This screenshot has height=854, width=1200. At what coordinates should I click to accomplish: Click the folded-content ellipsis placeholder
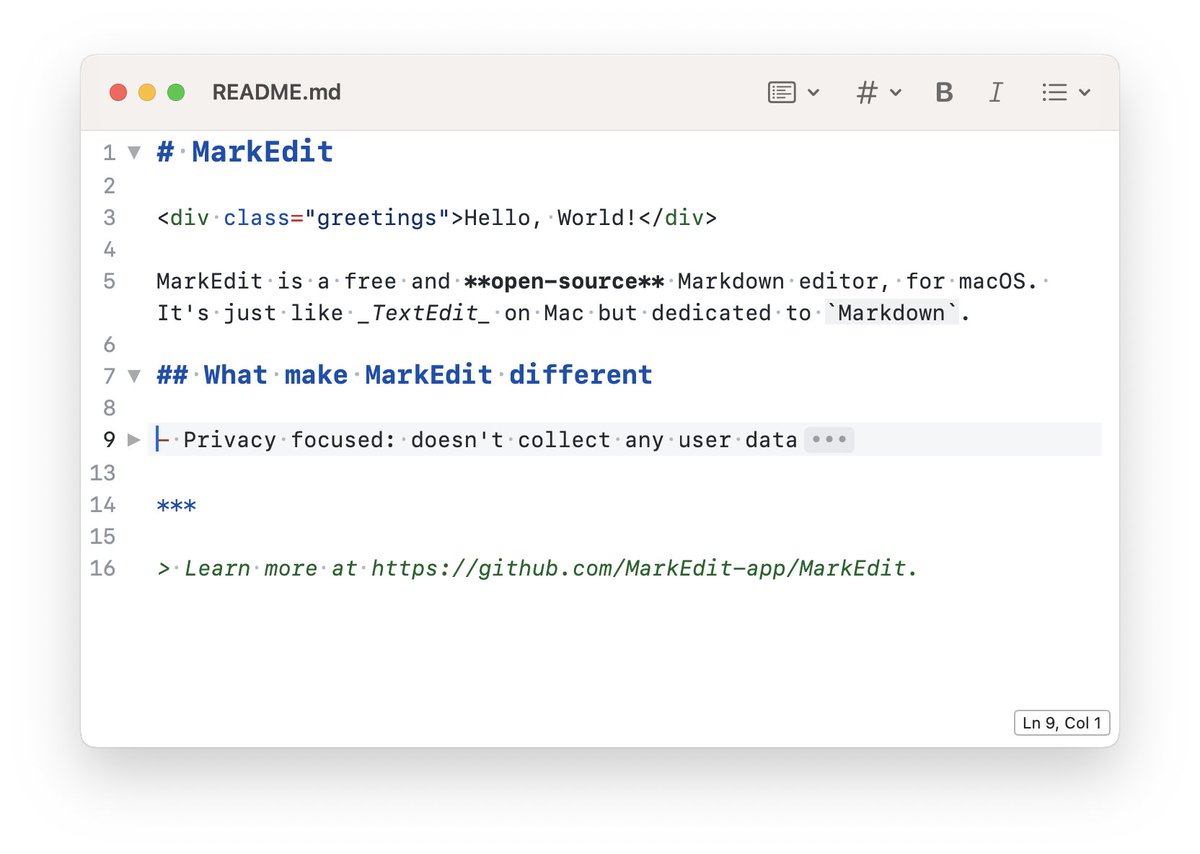[829, 440]
